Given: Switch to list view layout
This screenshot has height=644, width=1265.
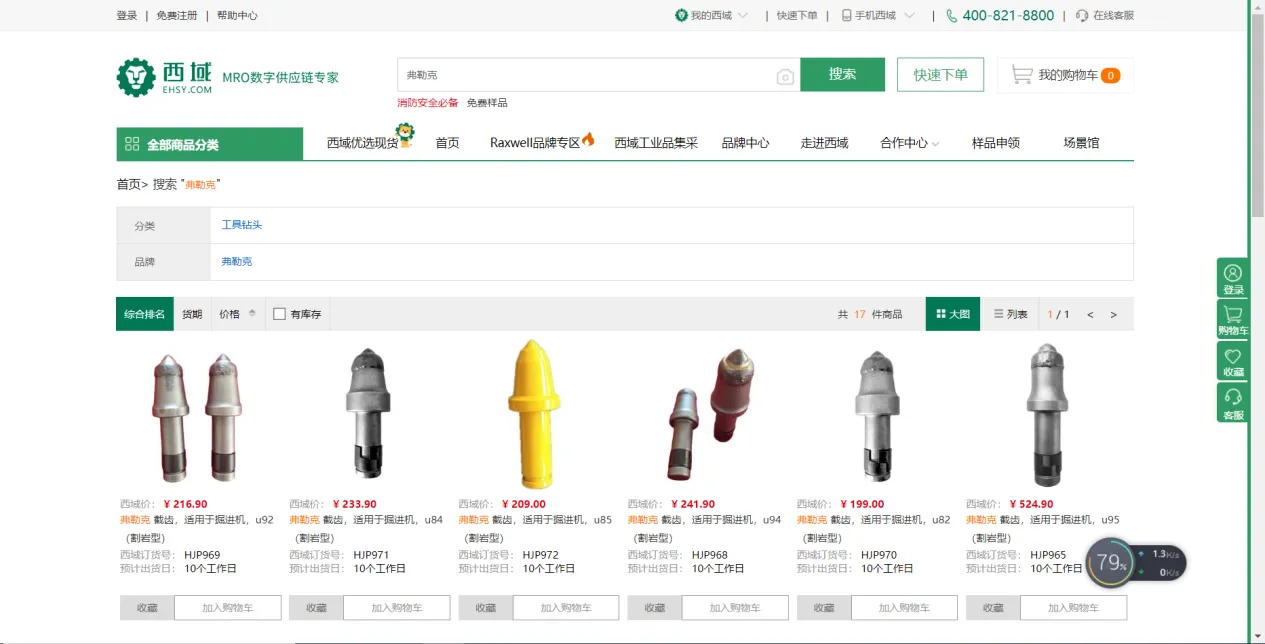Looking at the screenshot, I should (x=1010, y=314).
